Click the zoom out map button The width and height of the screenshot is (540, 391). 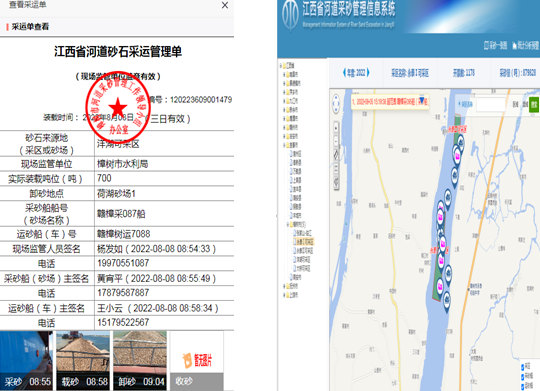coord(336,140)
